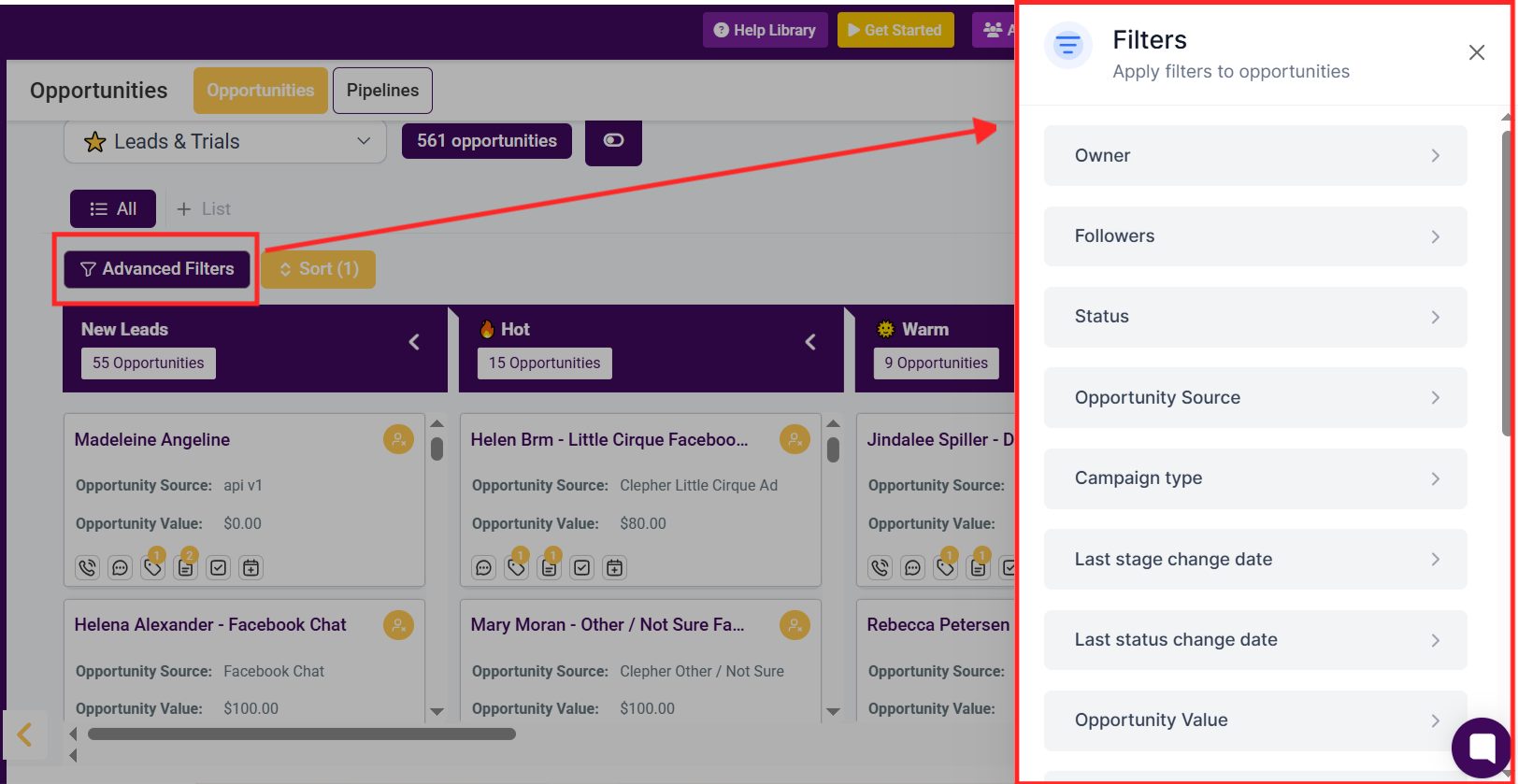The width and height of the screenshot is (1518, 784).
Task: Open tasks icon on Madeleine Angeline card
Action: click(x=219, y=567)
